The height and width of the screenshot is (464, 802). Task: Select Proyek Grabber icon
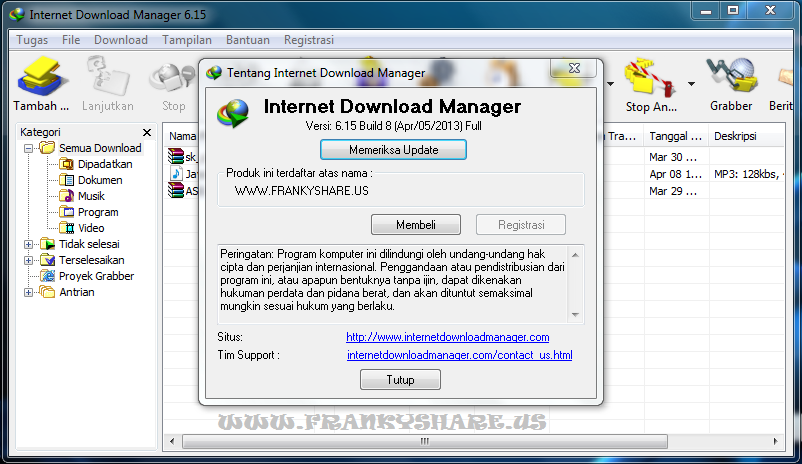click(47, 276)
